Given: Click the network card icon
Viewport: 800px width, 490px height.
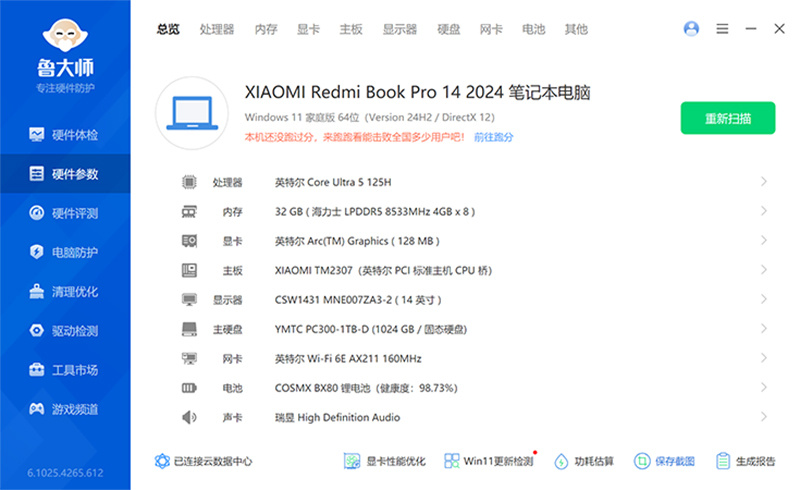Looking at the screenshot, I should 189,358.
